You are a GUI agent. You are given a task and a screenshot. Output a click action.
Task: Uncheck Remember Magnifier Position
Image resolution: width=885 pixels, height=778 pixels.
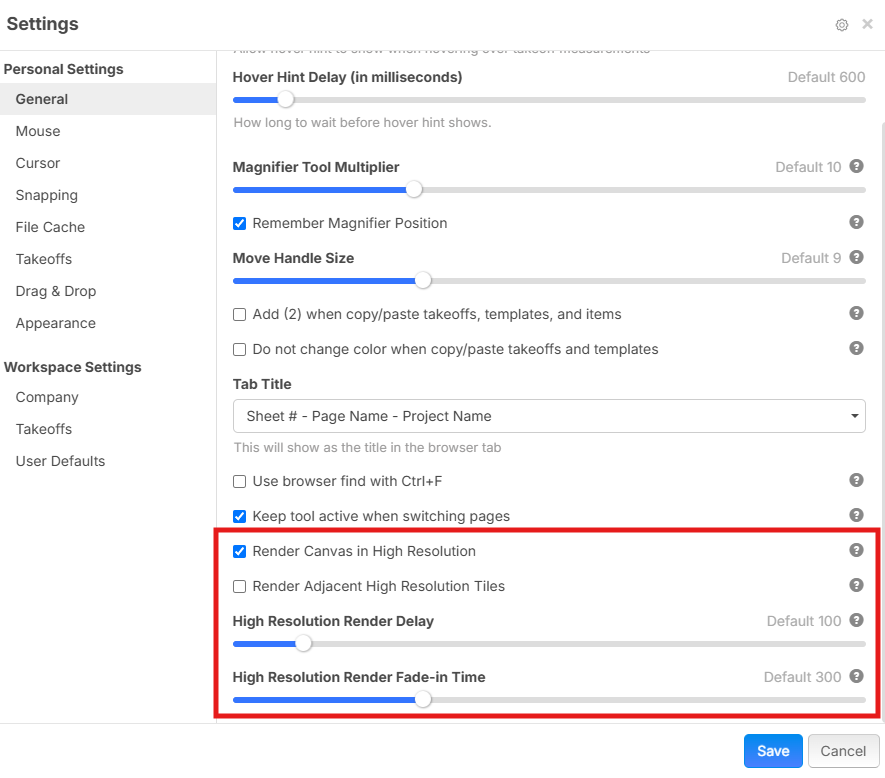pos(239,224)
